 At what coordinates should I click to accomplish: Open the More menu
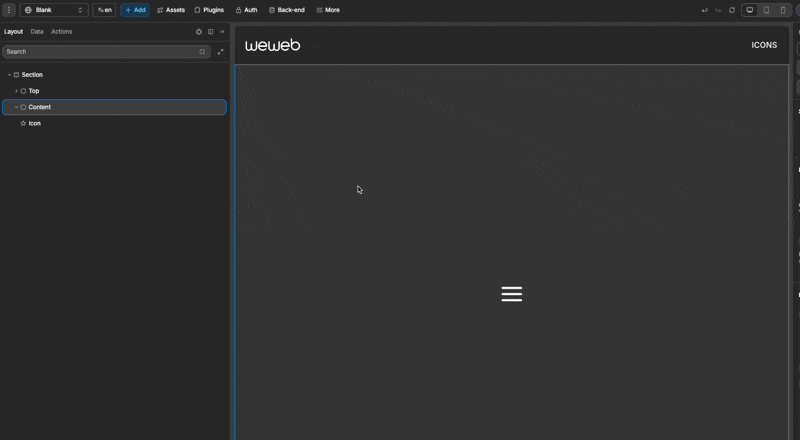click(x=328, y=10)
